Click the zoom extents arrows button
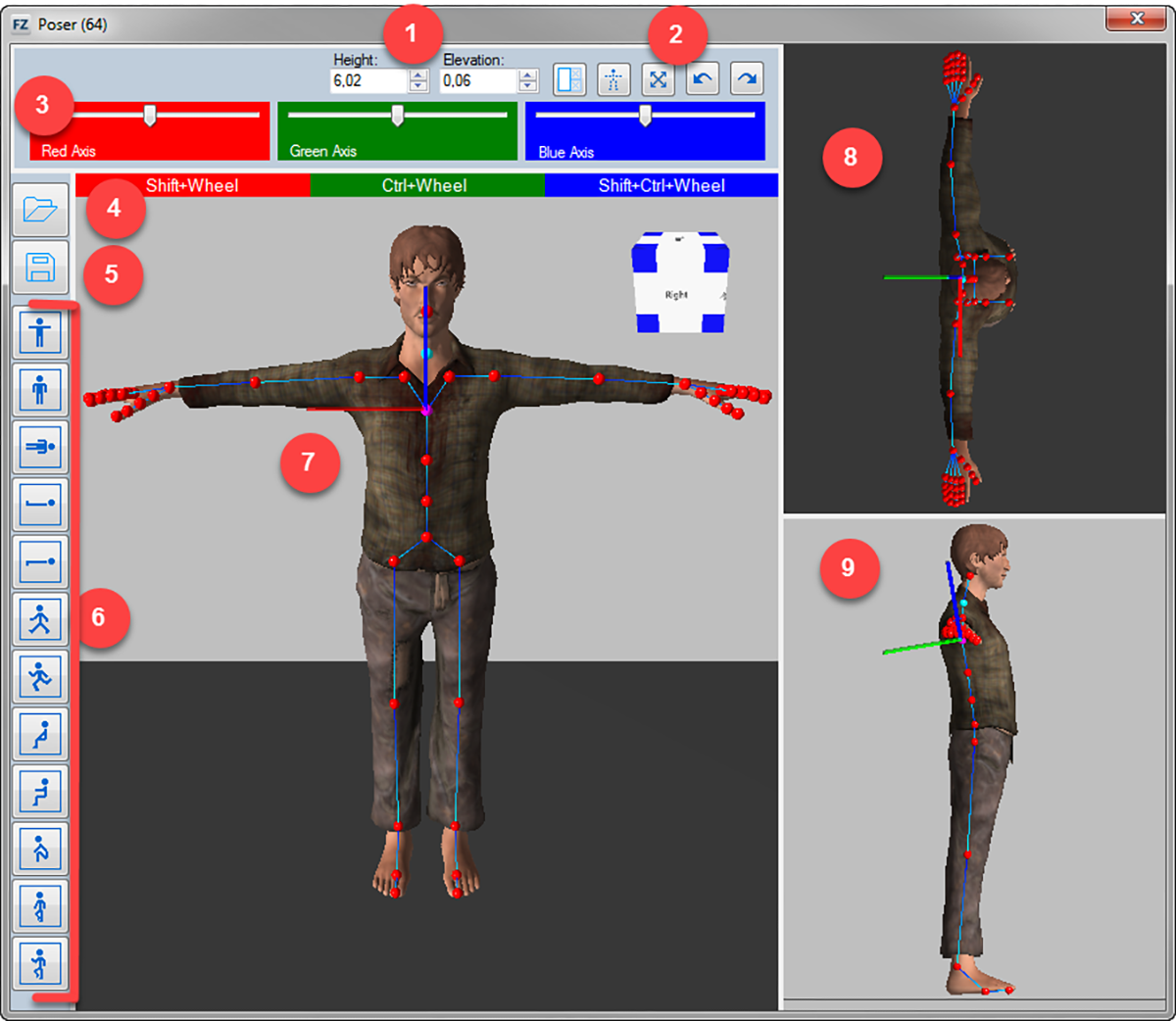Viewport: 1176px width, 1021px height. tap(658, 79)
